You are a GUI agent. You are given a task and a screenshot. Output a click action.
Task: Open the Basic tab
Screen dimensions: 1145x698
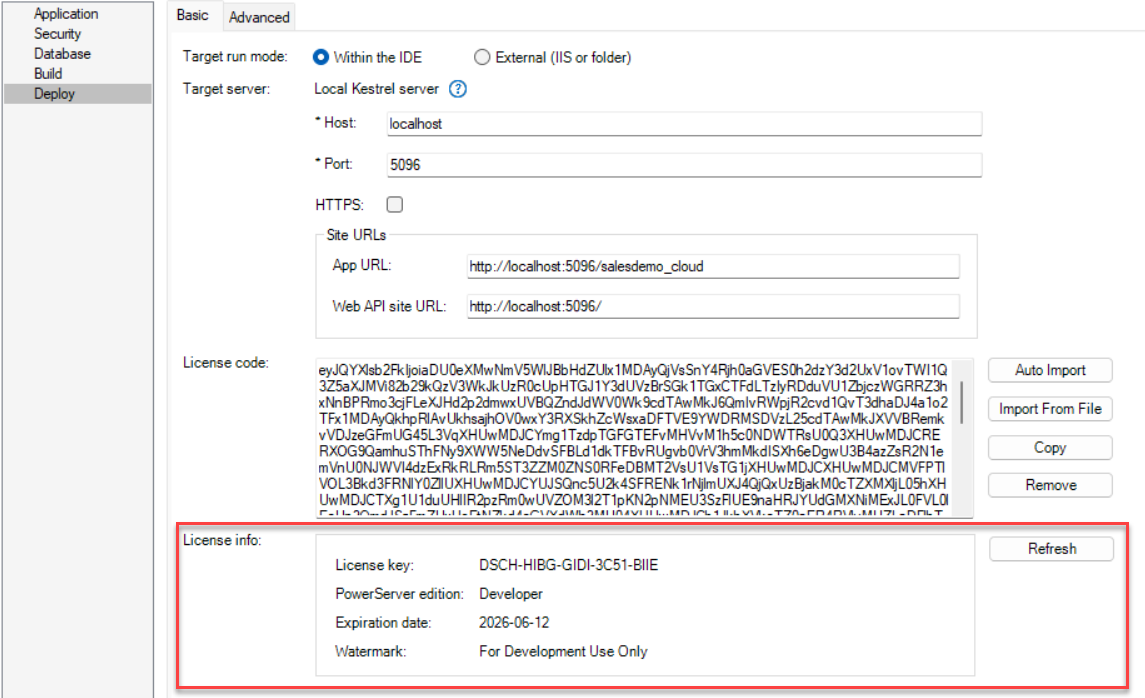[193, 15]
